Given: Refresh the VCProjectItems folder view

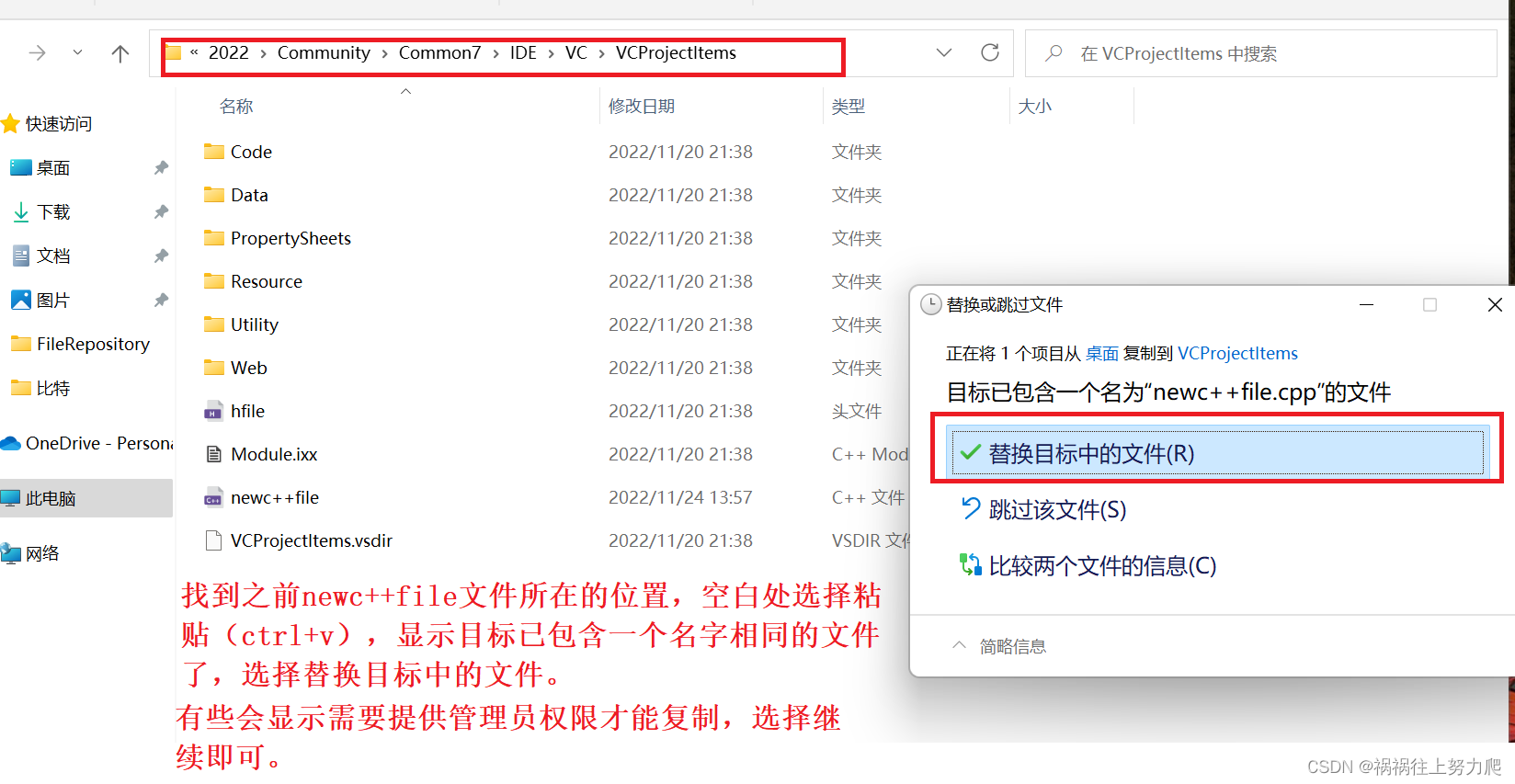Looking at the screenshot, I should [x=990, y=52].
